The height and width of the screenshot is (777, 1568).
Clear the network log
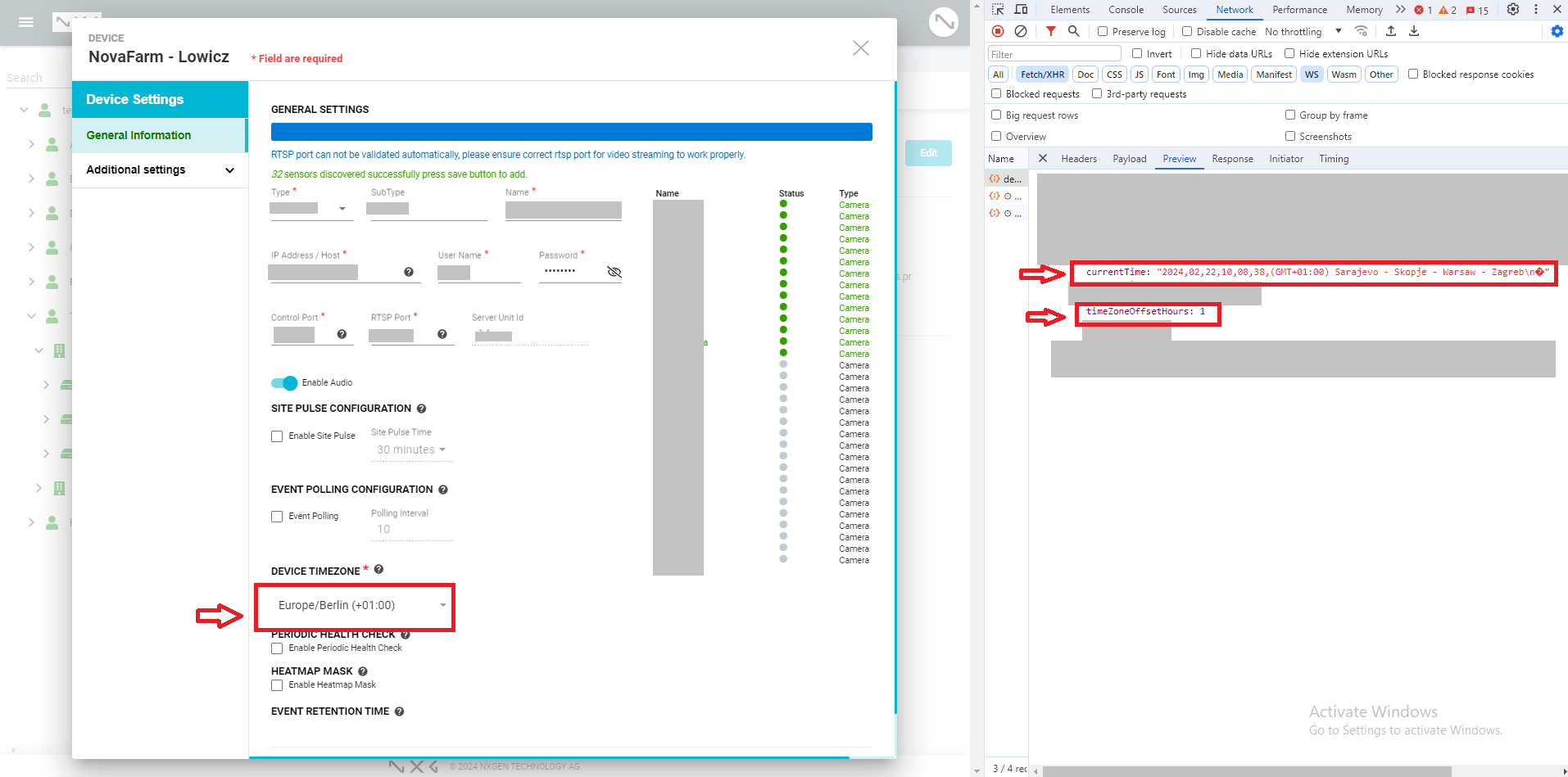[1021, 31]
